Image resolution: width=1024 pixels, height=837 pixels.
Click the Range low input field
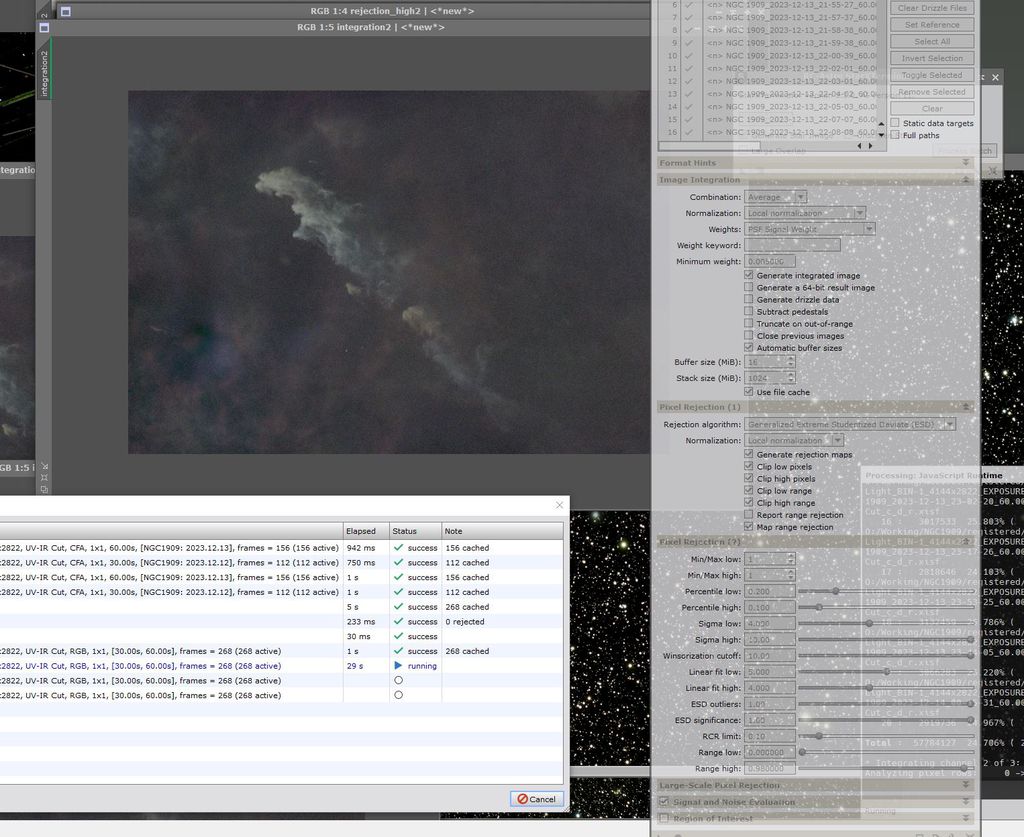tap(769, 752)
